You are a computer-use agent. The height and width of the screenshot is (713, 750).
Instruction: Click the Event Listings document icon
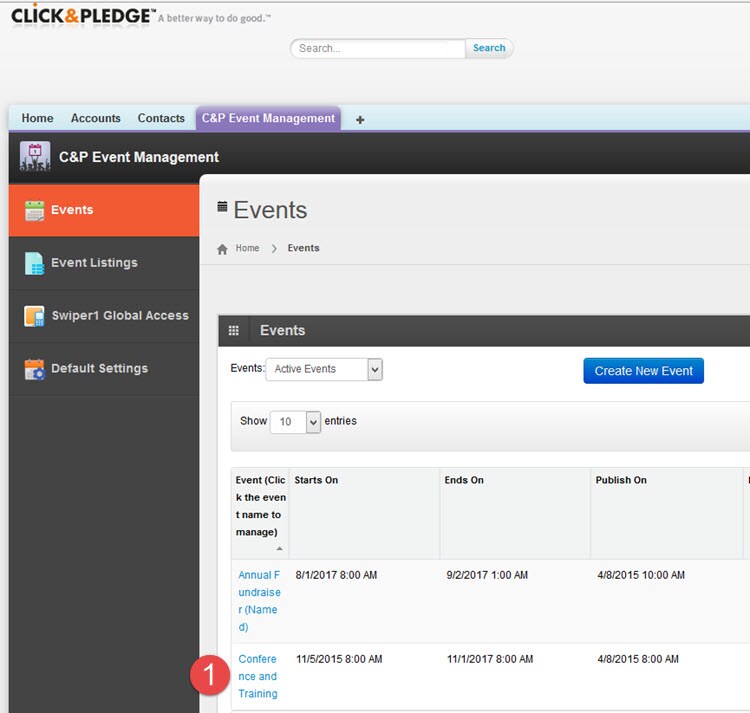34,263
